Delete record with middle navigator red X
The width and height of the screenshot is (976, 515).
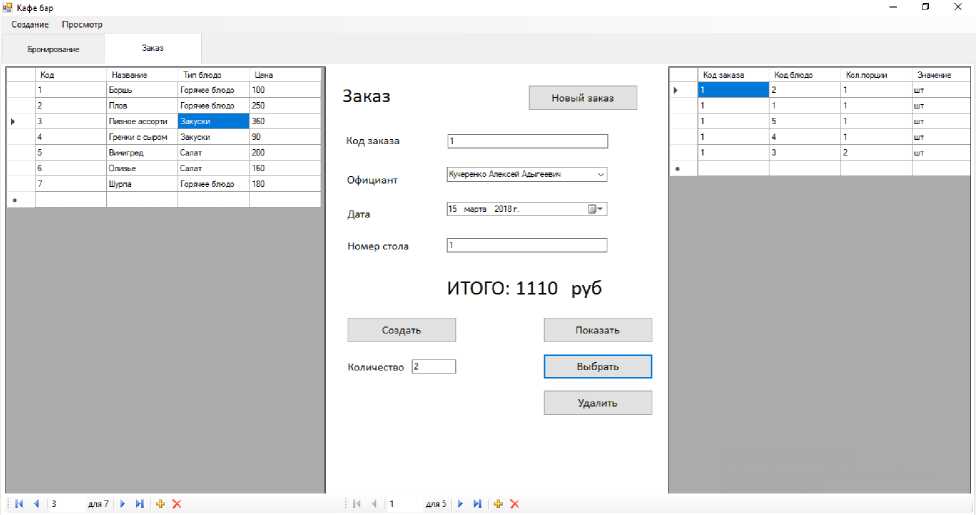click(515, 504)
